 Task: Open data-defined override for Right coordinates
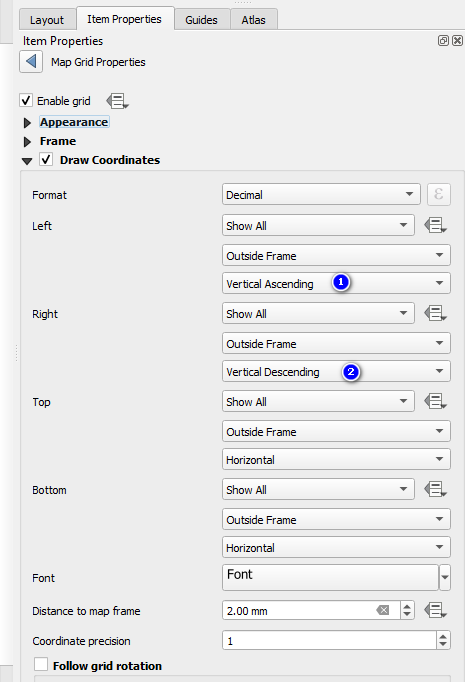[x=435, y=313]
